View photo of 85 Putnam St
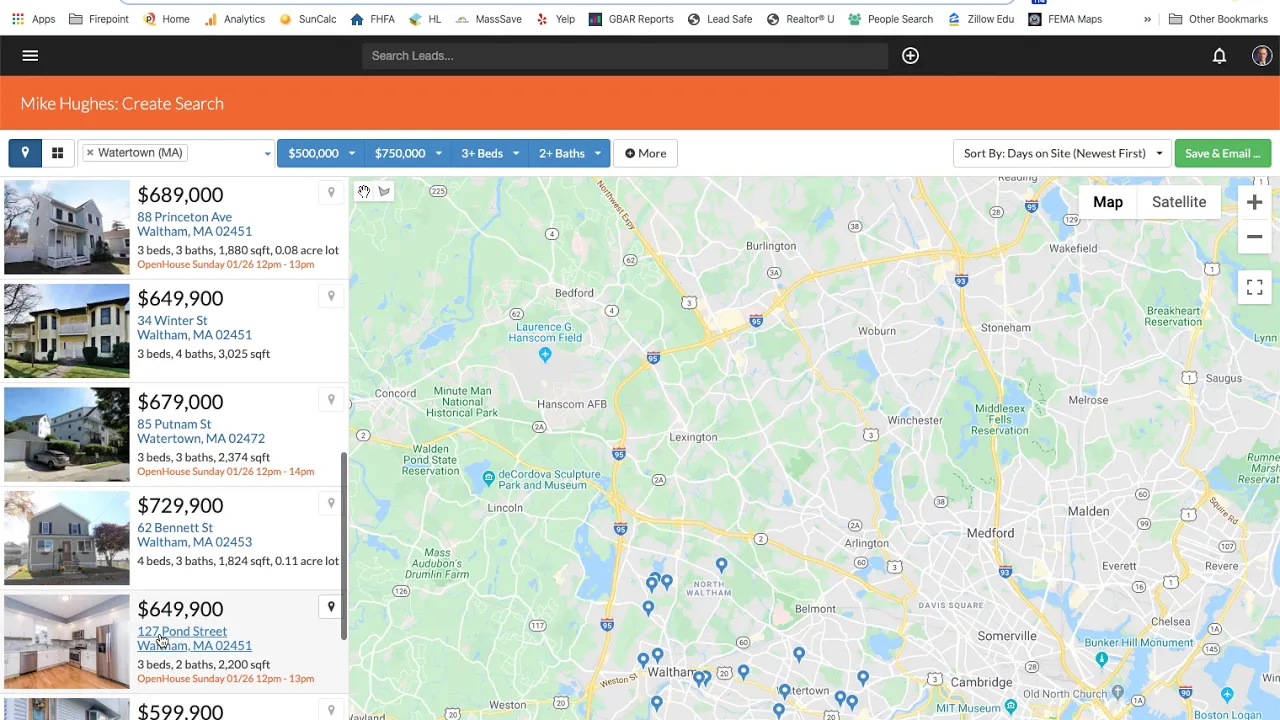Image resolution: width=1280 pixels, height=720 pixels. [x=67, y=434]
